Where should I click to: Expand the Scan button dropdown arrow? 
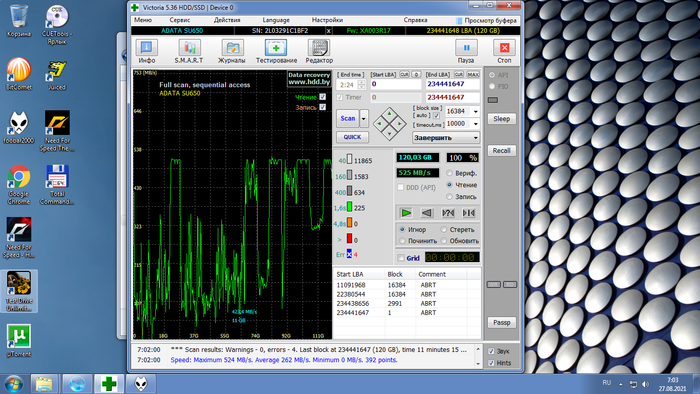click(363, 118)
